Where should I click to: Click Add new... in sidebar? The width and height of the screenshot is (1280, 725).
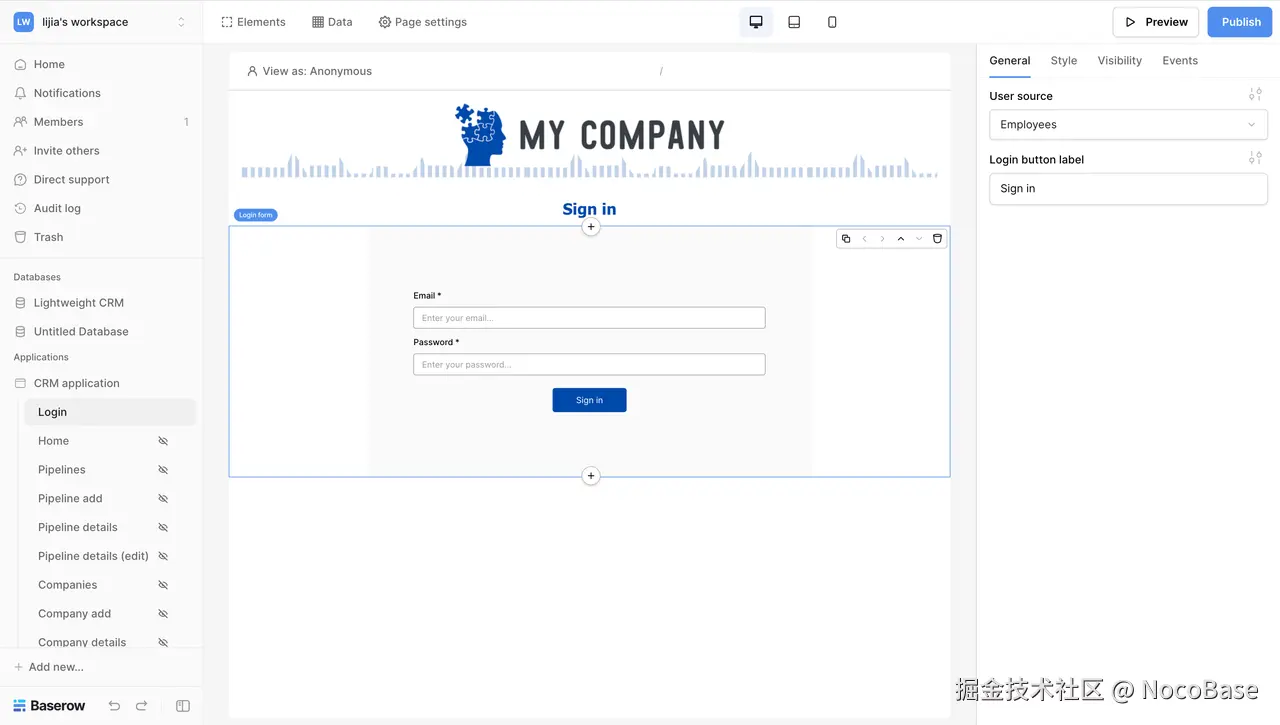coord(49,667)
